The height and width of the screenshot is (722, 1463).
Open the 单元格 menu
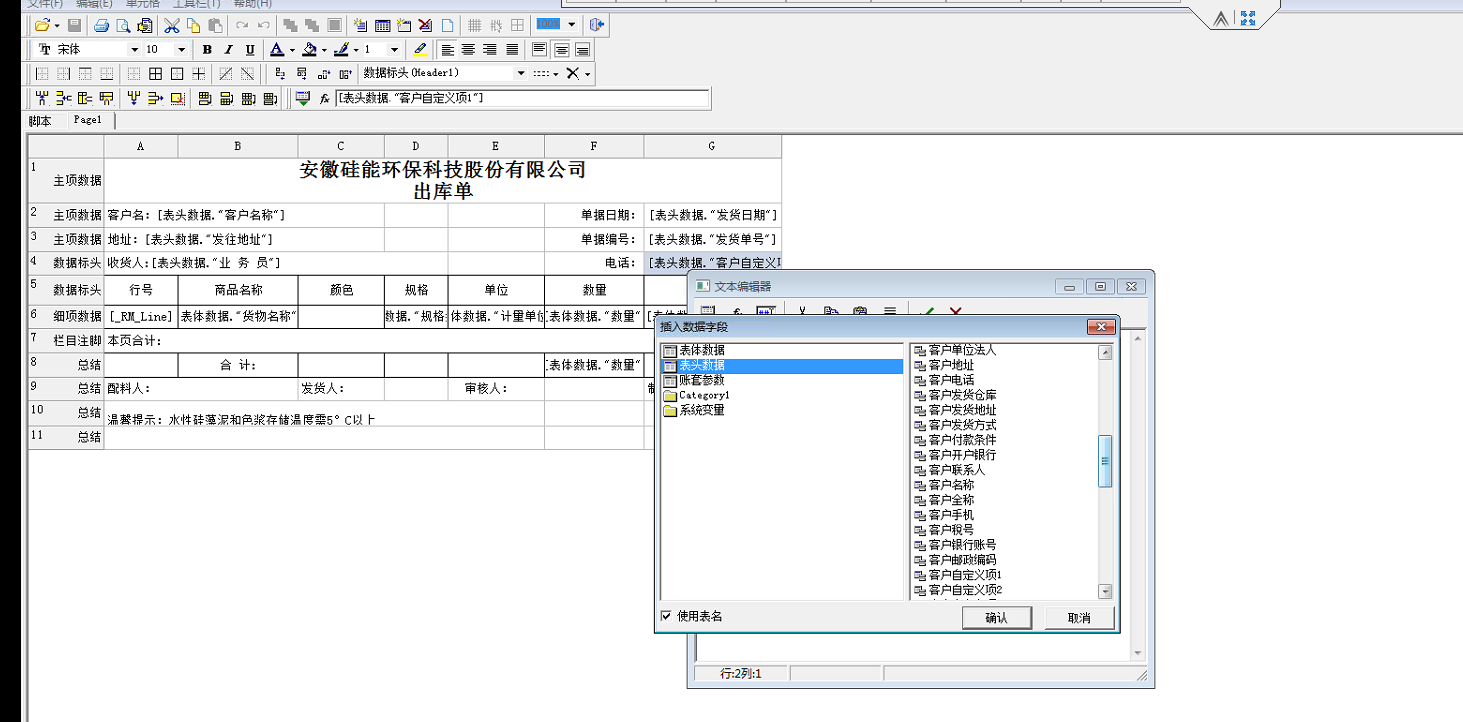pyautogui.click(x=142, y=4)
